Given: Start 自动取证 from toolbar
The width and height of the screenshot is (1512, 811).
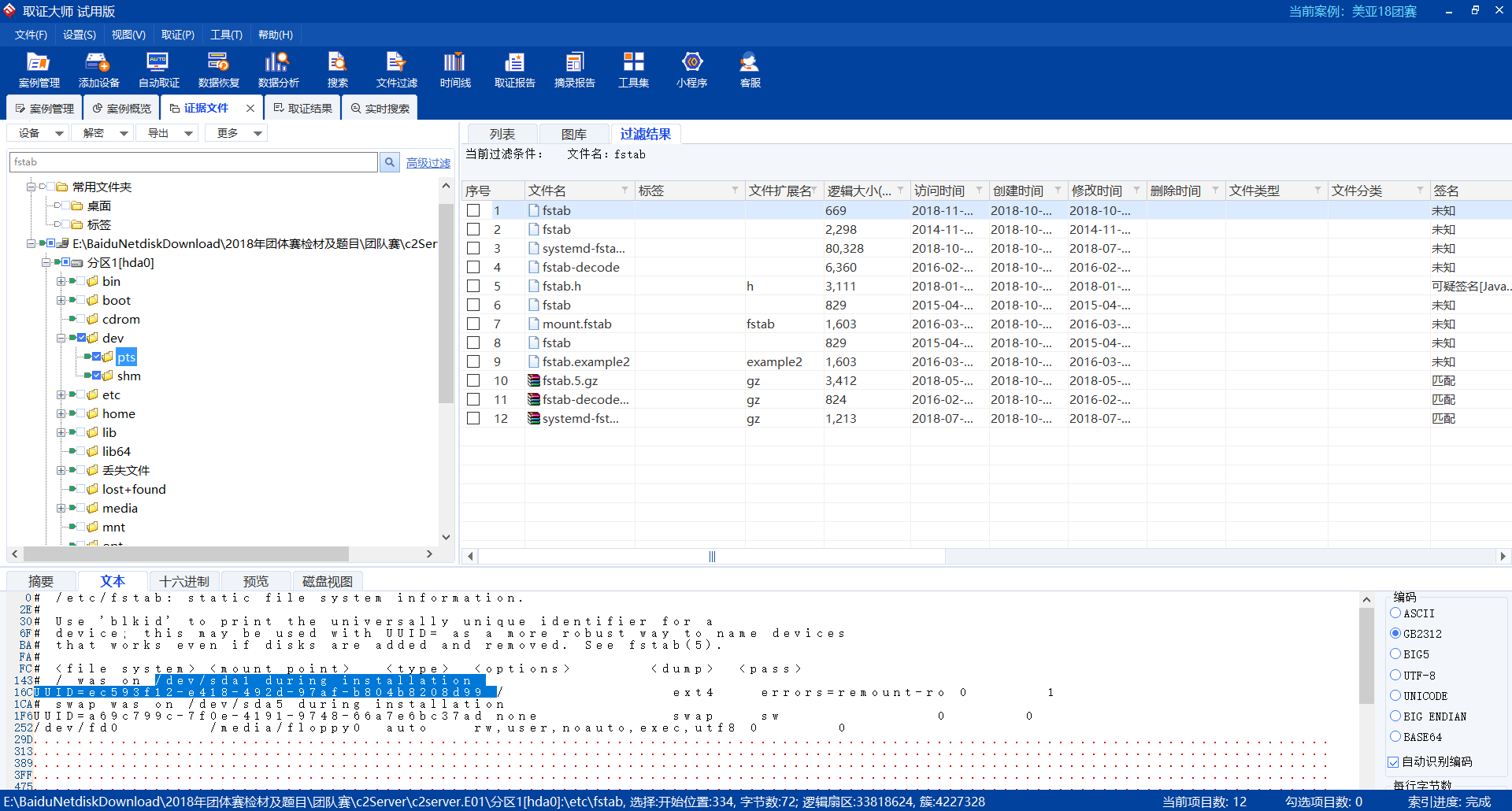Looking at the screenshot, I should (x=158, y=70).
